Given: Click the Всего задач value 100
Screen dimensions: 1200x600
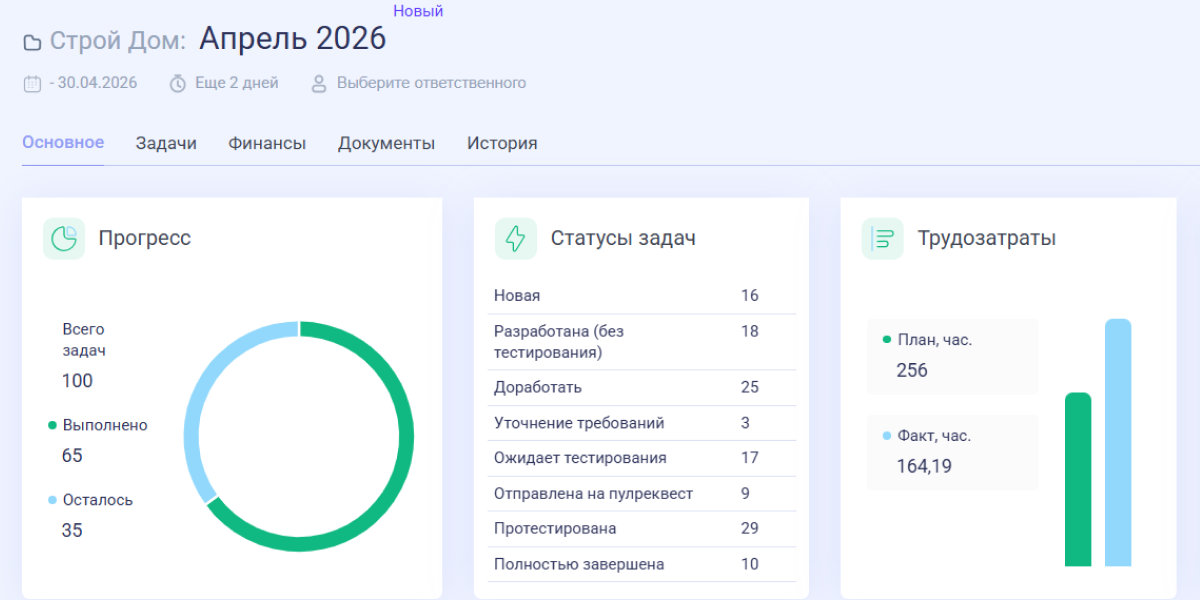Looking at the screenshot, I should click(77, 381).
